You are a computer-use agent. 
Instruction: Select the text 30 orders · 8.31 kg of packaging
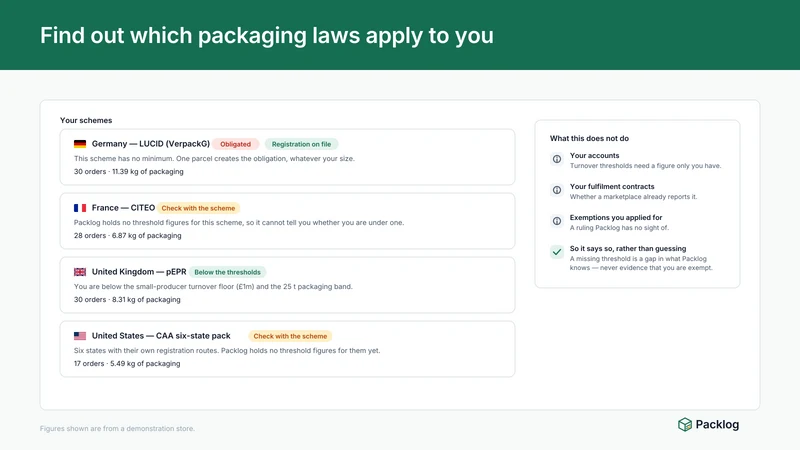click(x=127, y=299)
